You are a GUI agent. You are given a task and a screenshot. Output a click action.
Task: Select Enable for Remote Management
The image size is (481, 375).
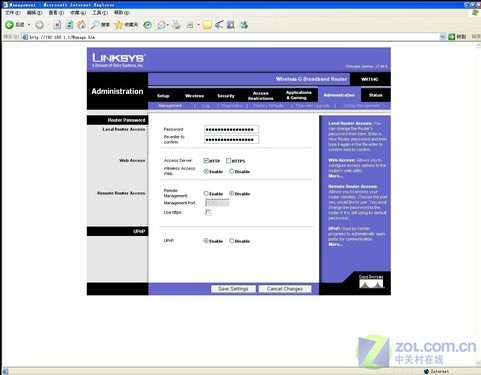(206, 193)
